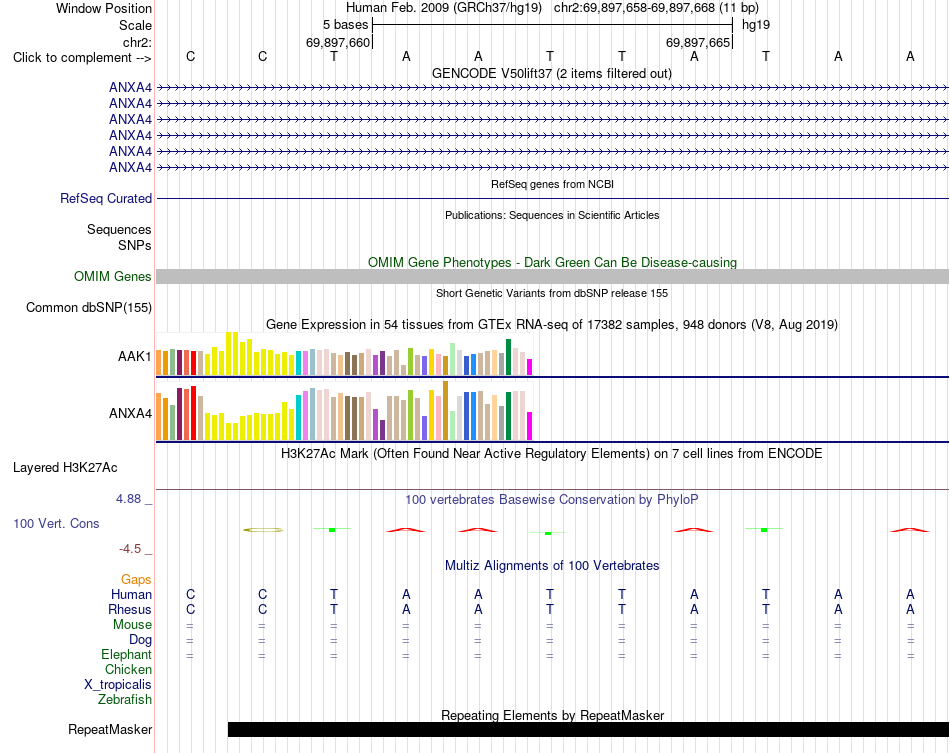Click the Sequences track label

click(119, 230)
